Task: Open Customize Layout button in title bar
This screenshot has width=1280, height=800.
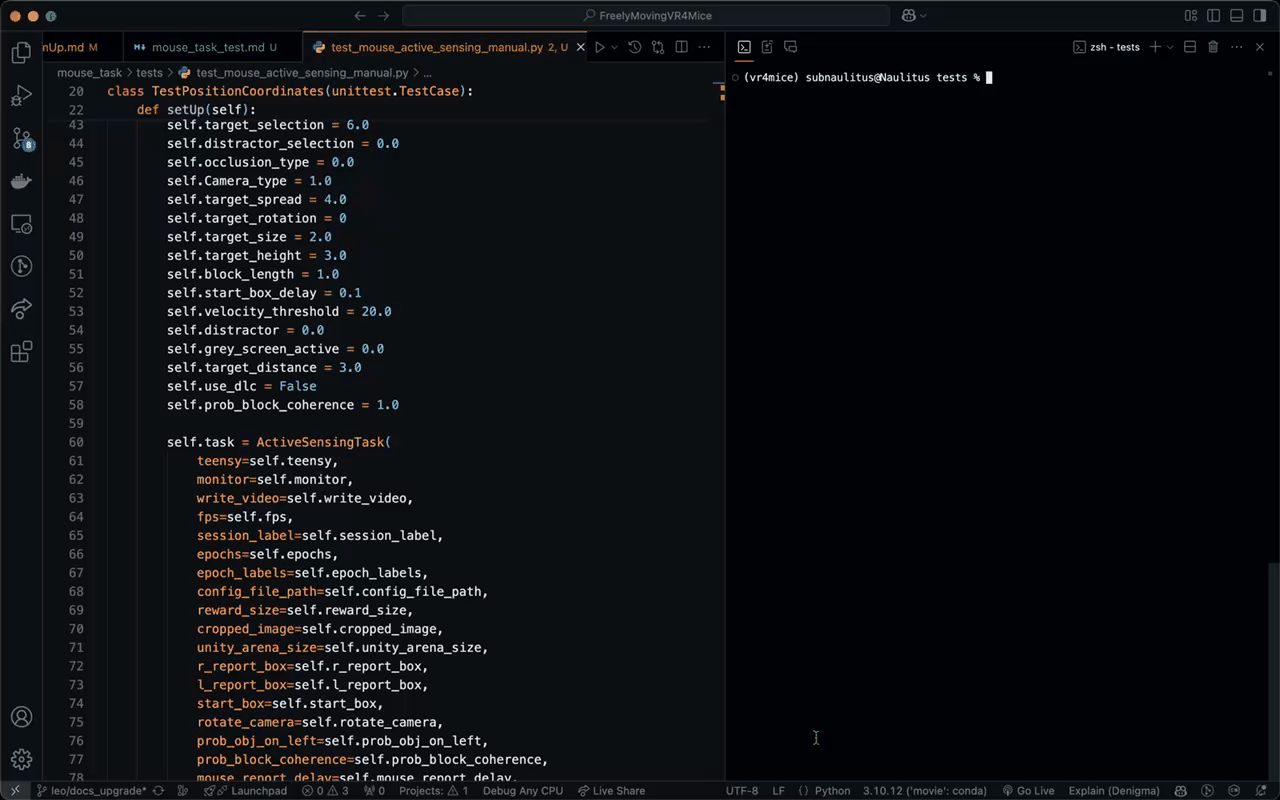Action: [1191, 15]
